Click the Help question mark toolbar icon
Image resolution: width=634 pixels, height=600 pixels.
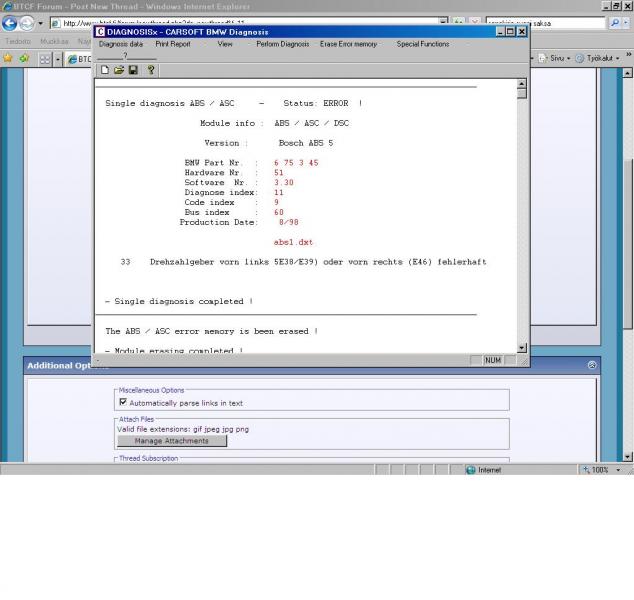point(151,70)
